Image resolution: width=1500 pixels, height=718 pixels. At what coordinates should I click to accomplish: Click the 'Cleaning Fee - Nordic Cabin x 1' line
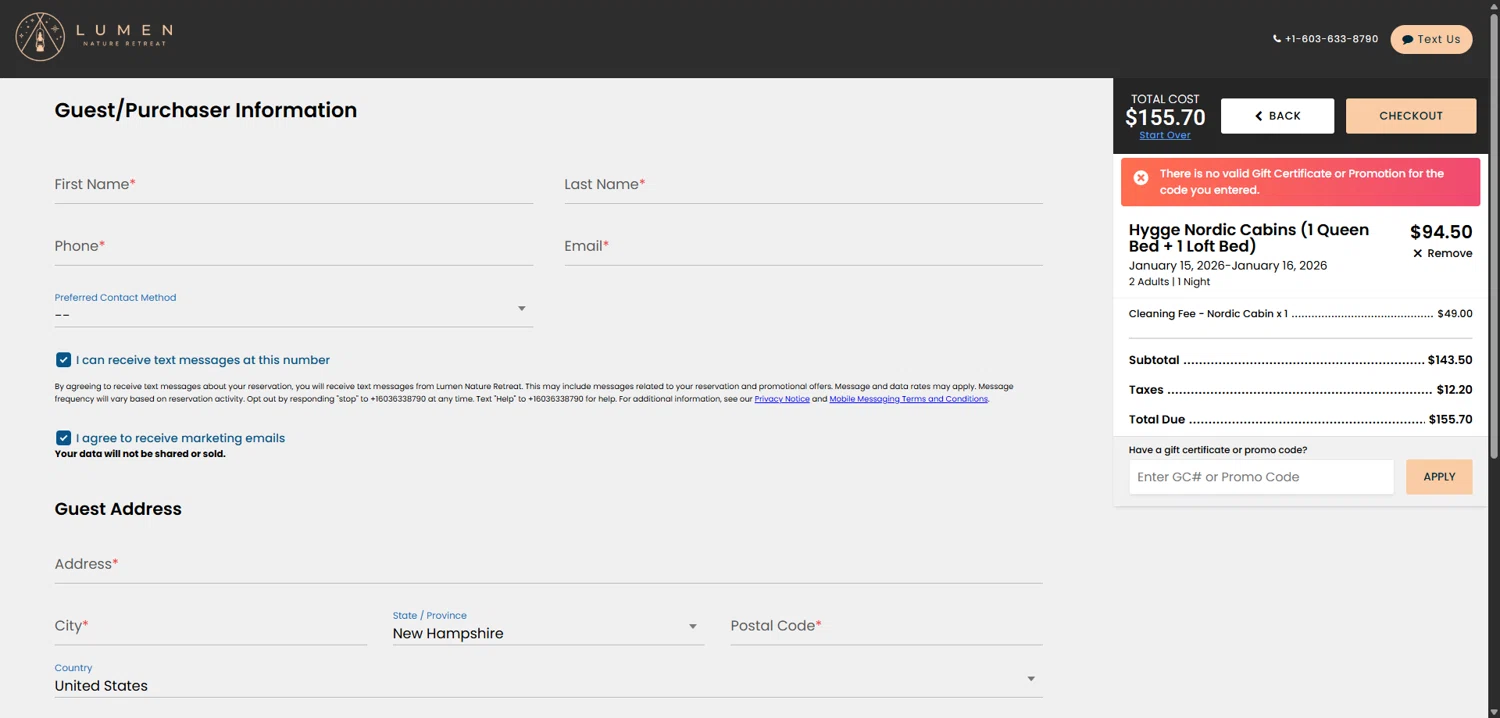tap(1300, 314)
